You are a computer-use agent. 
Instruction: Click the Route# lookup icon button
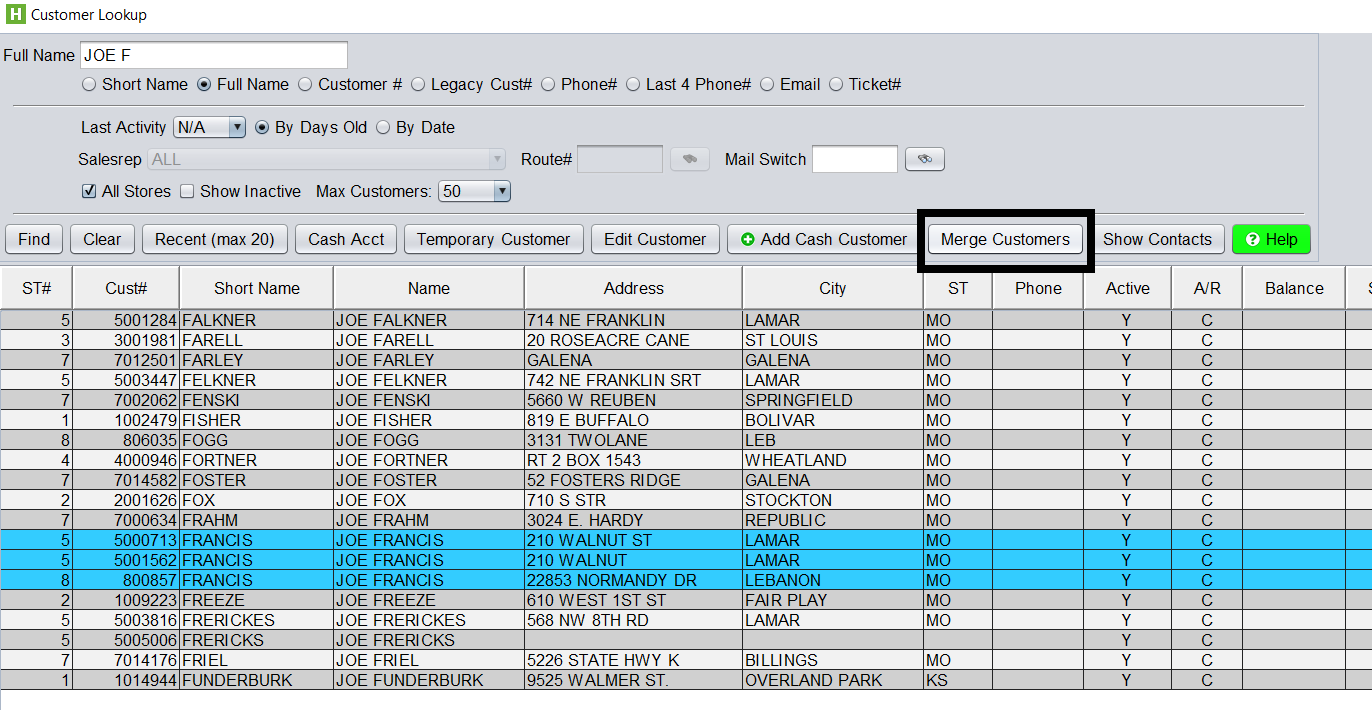(x=689, y=159)
